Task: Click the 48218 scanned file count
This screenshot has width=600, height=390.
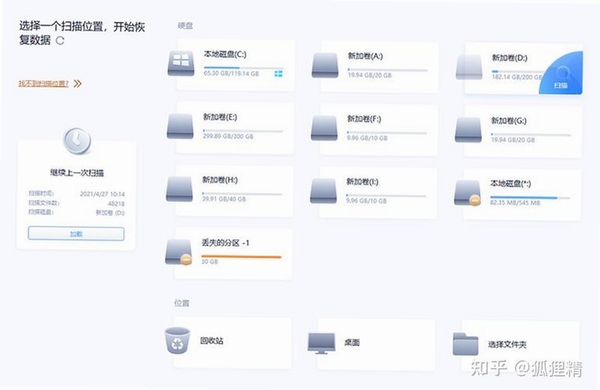Action: [x=116, y=204]
